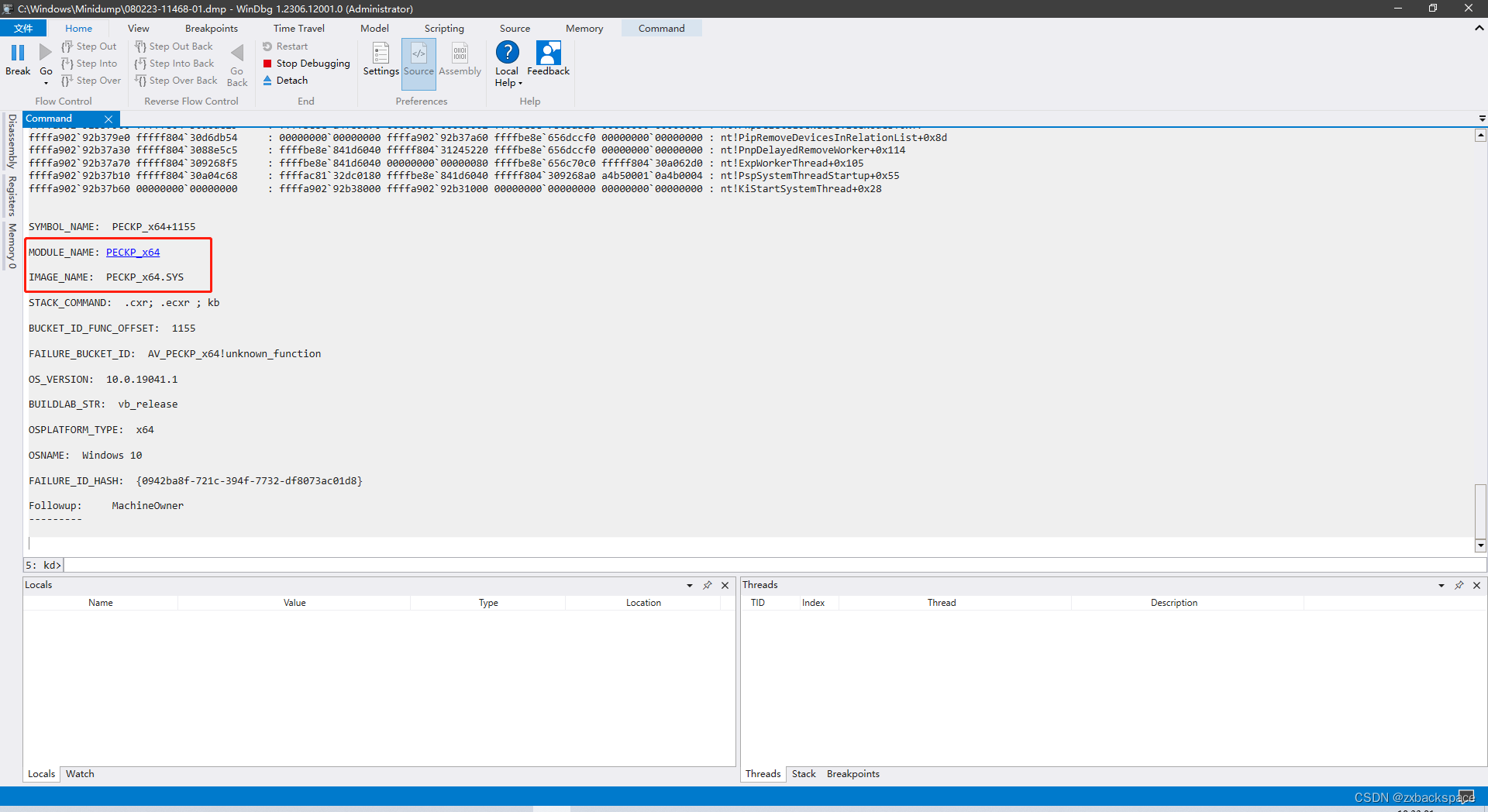Click the TID column header in Threads
The image size is (1488, 812).
(x=758, y=603)
